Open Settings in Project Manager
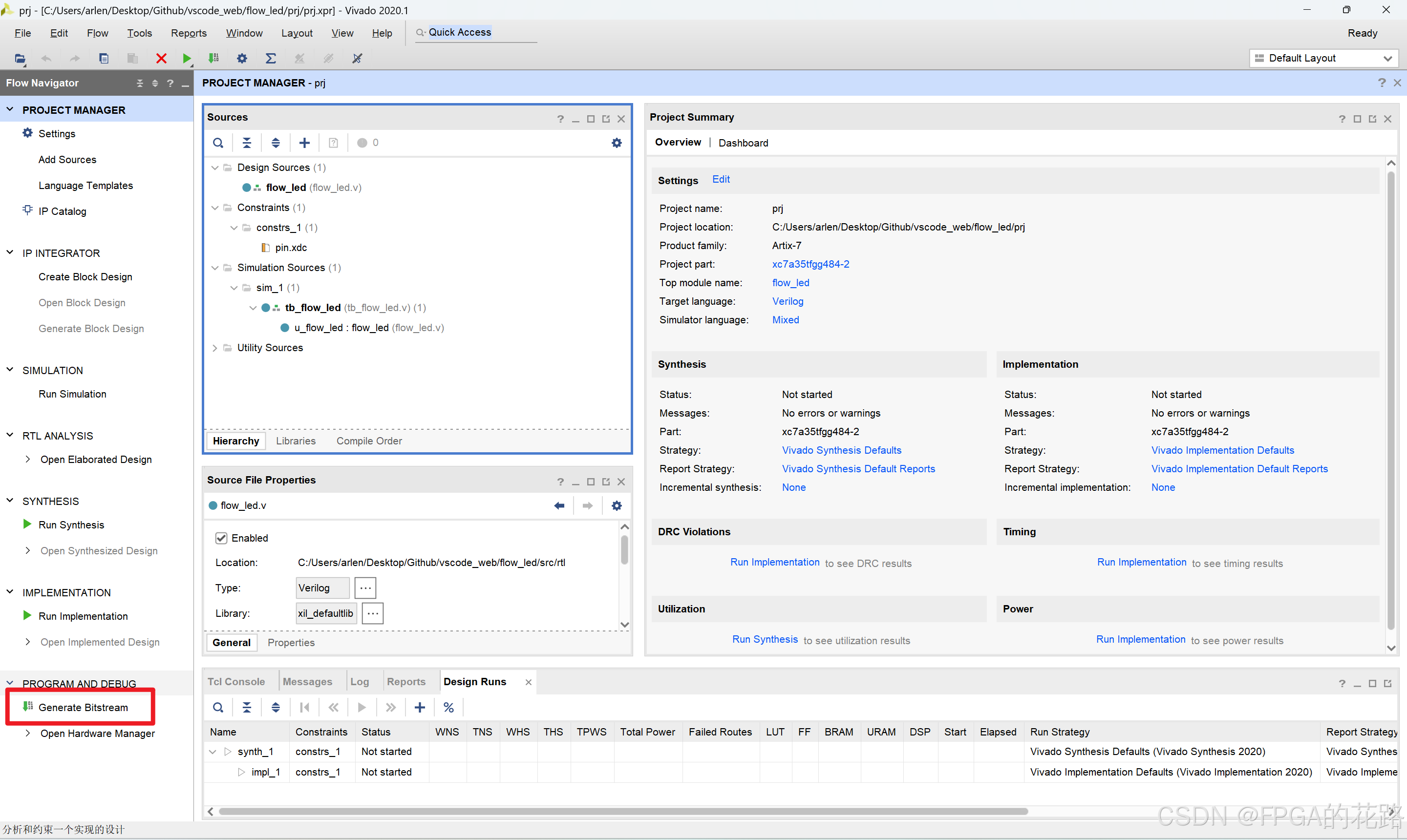 pyautogui.click(x=57, y=134)
